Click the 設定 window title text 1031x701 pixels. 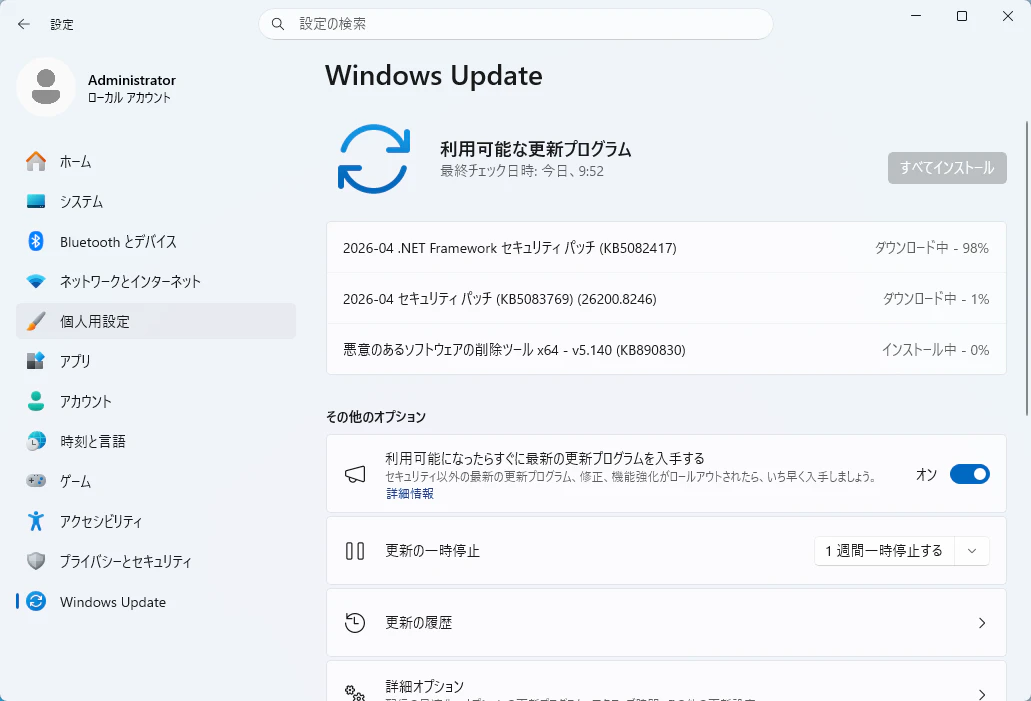click(x=62, y=24)
